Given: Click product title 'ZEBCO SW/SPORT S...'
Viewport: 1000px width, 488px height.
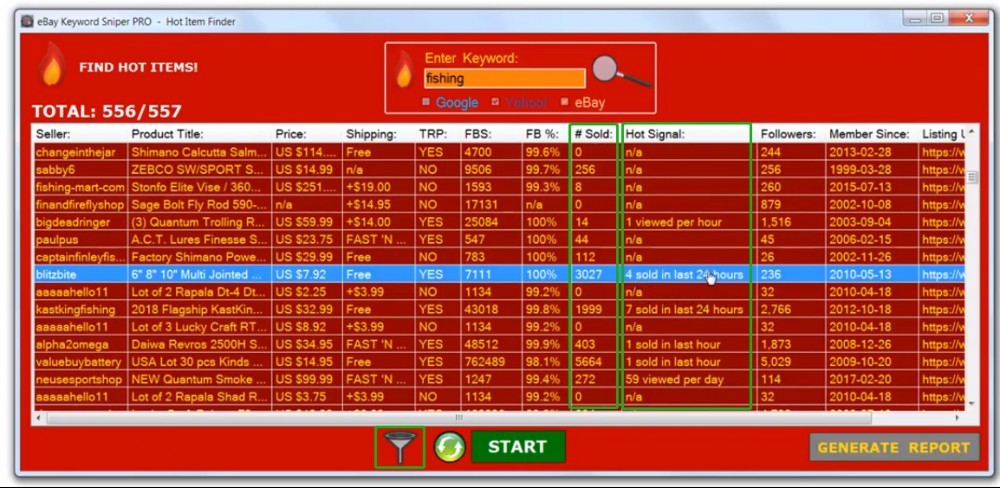Looking at the screenshot, I should coord(195,170).
